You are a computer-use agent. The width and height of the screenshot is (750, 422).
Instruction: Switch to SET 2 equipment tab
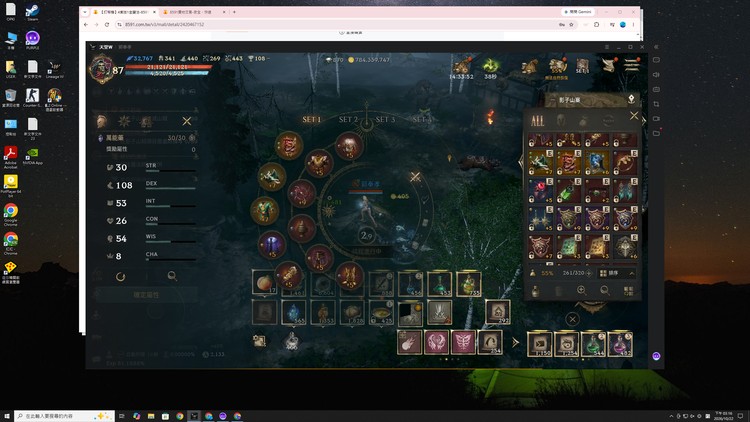click(x=348, y=119)
